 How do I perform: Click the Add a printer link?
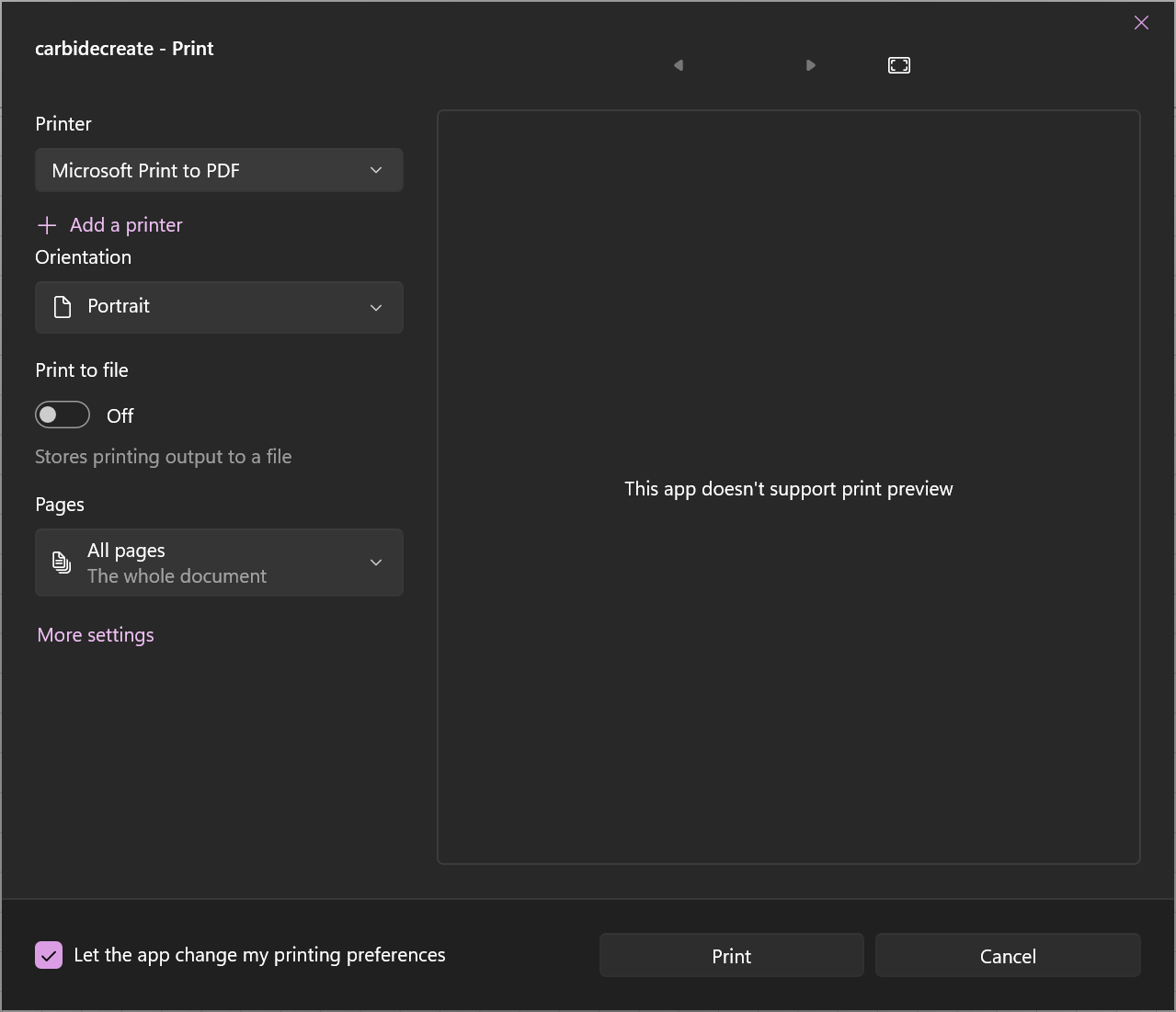[126, 225]
